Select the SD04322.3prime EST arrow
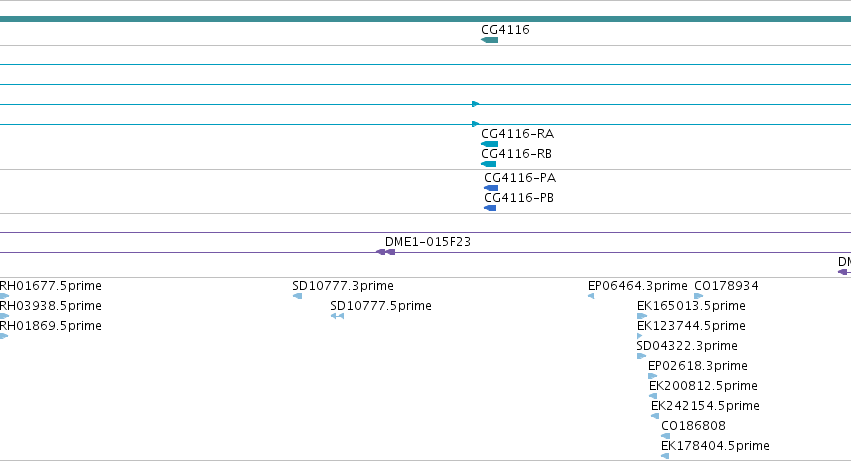The height and width of the screenshot is (461, 851). pos(642,356)
